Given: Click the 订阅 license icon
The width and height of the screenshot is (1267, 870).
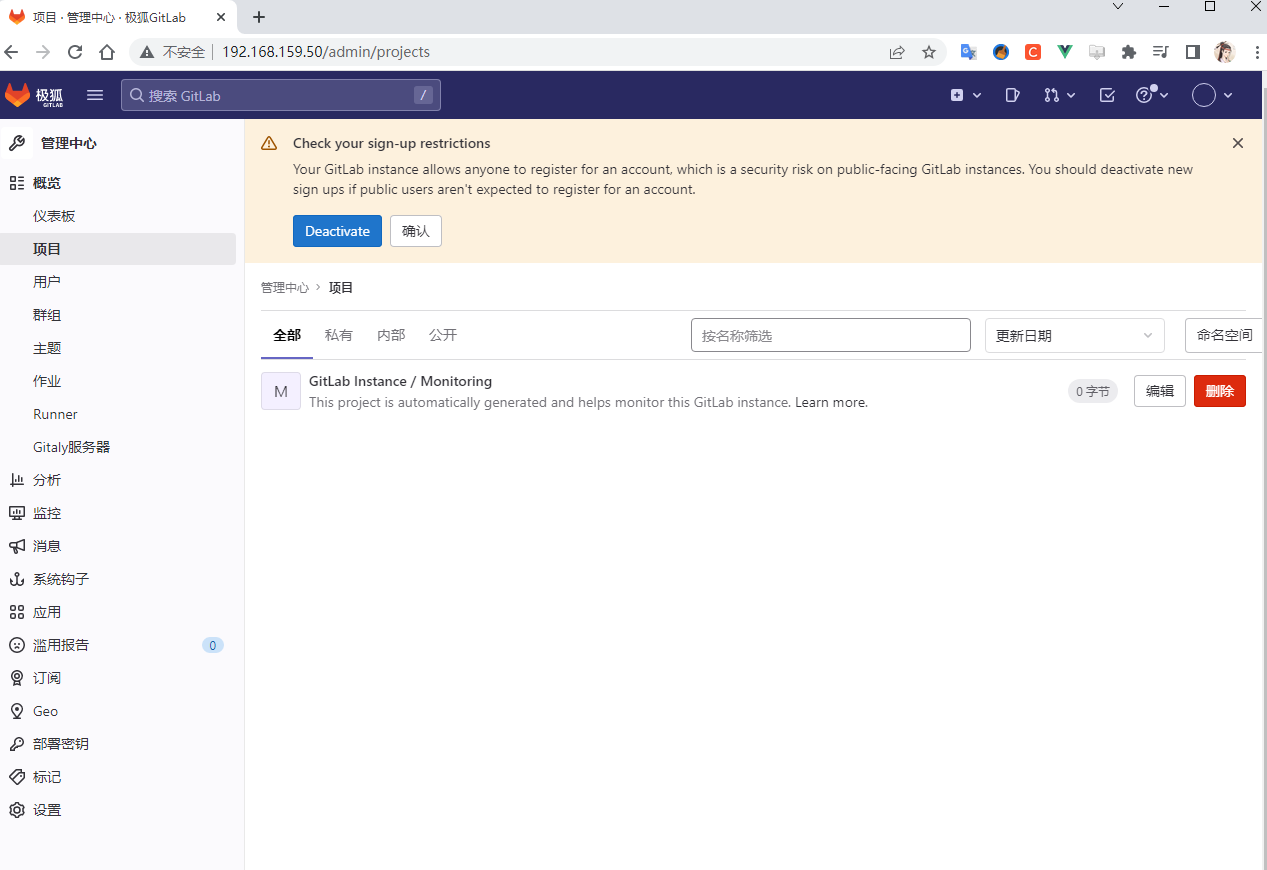Looking at the screenshot, I should pos(17,678).
